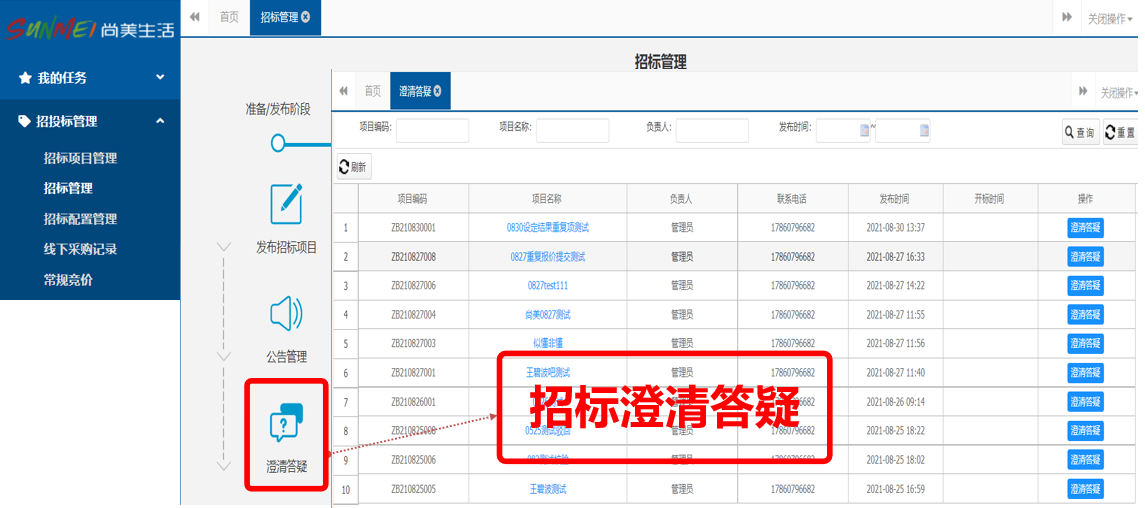Viewport: 1145px width, 508px height.
Task: Open 常规竞价 from the sidebar menu
Action: point(68,280)
